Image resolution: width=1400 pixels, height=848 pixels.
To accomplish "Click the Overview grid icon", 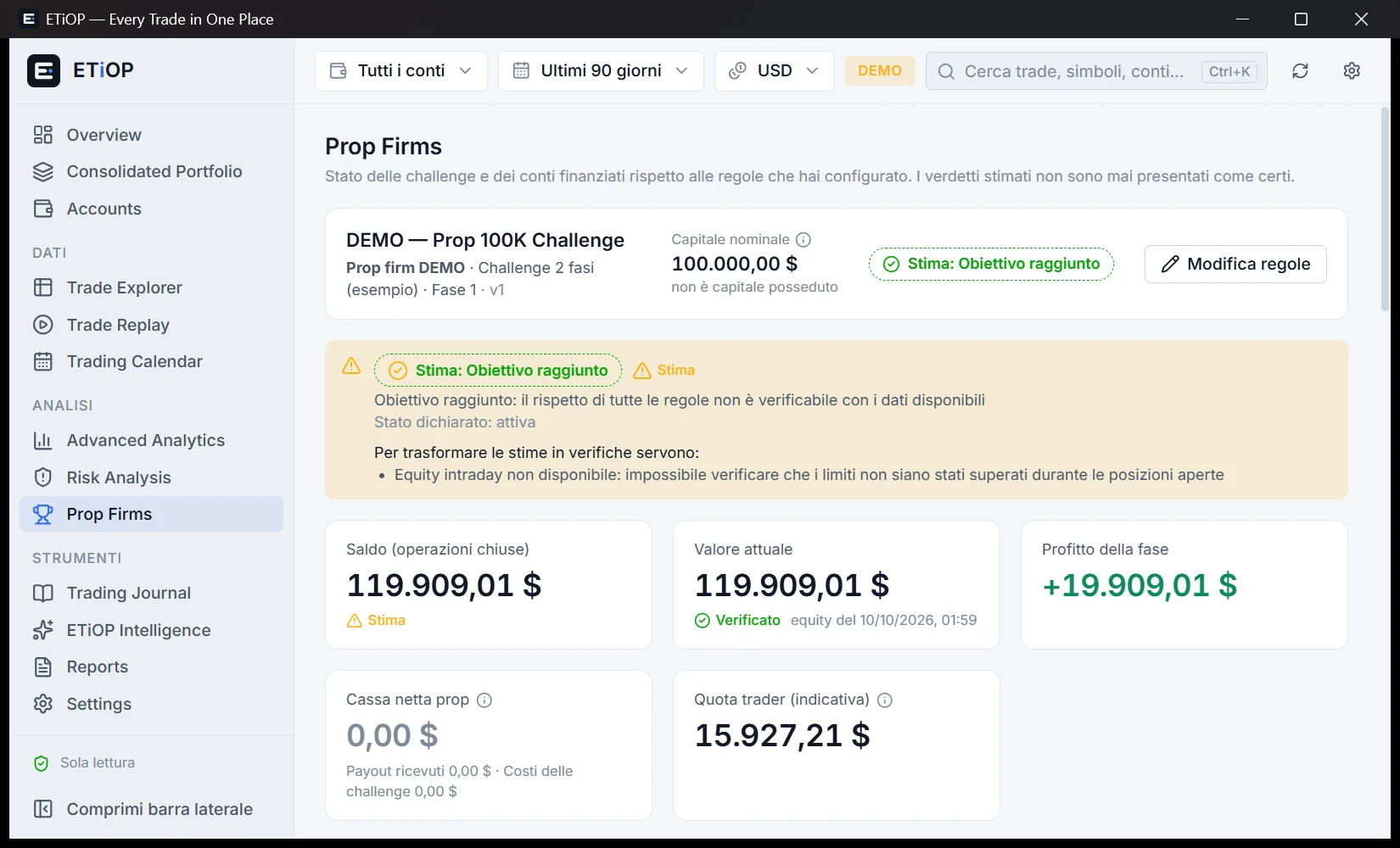I will click(x=43, y=135).
